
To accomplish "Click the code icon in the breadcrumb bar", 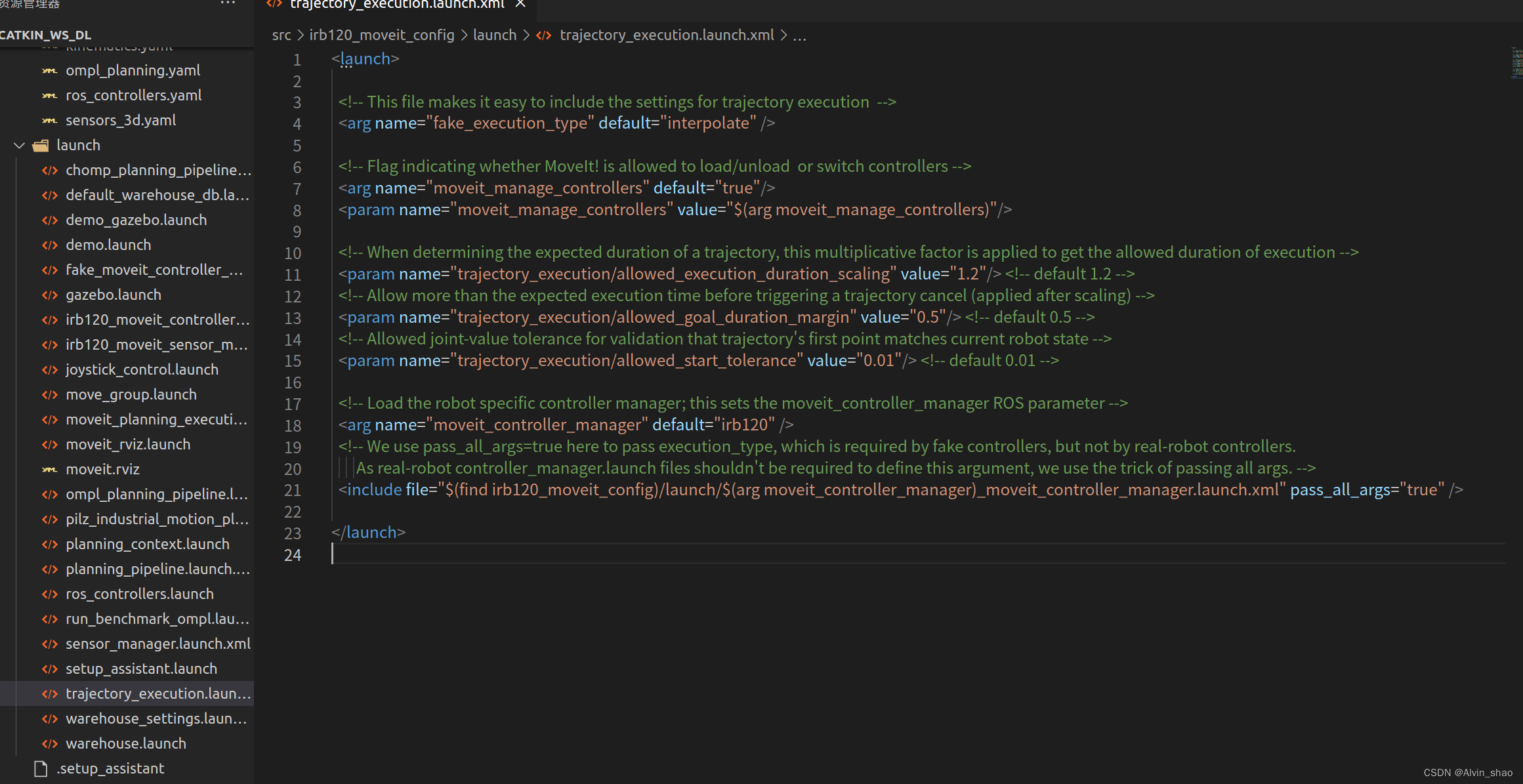I will pyautogui.click(x=544, y=35).
